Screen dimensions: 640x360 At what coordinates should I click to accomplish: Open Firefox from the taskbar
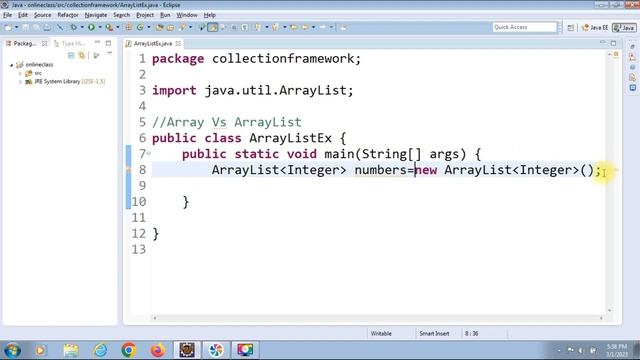[x=158, y=350]
